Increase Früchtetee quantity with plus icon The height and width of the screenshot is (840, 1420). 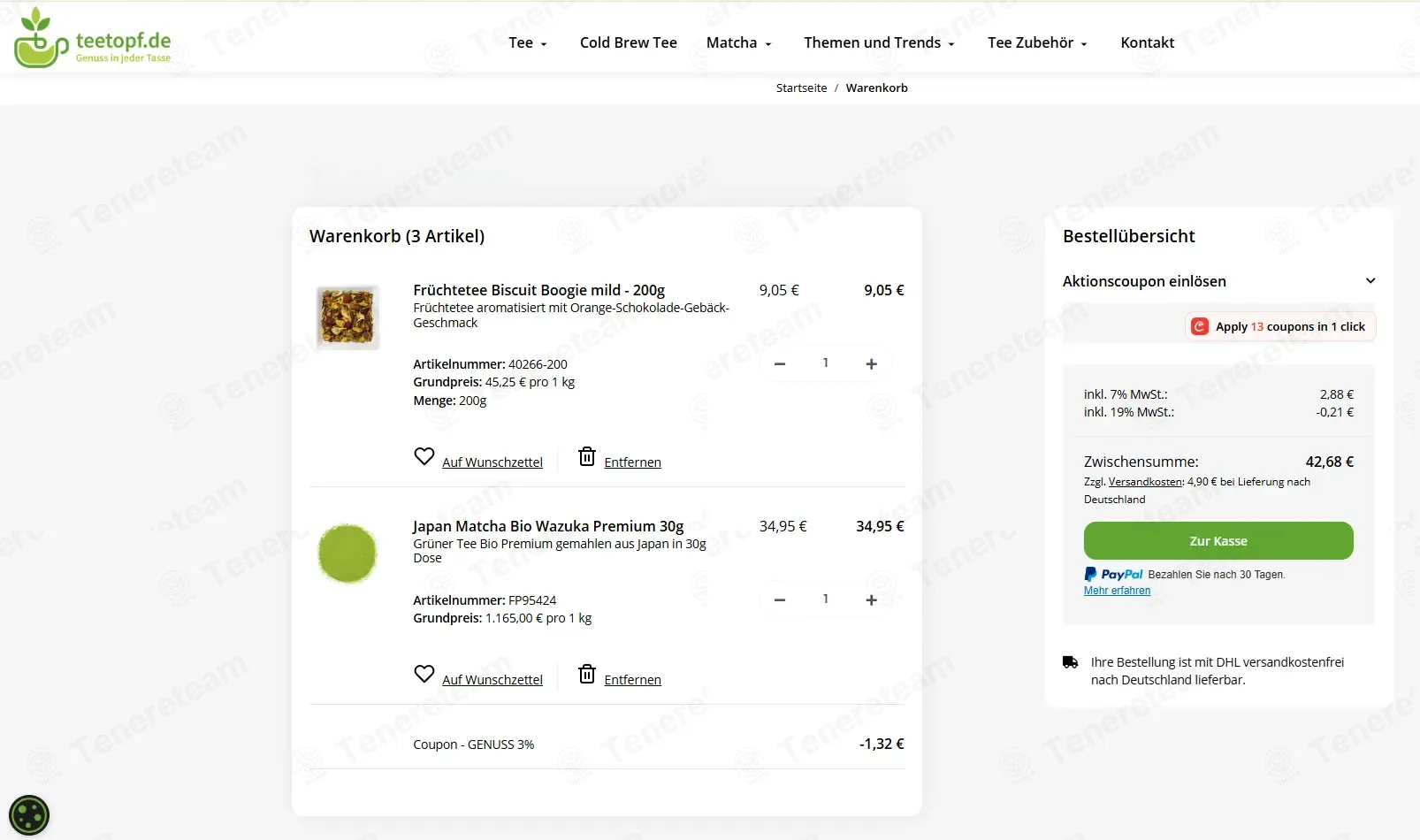(871, 363)
